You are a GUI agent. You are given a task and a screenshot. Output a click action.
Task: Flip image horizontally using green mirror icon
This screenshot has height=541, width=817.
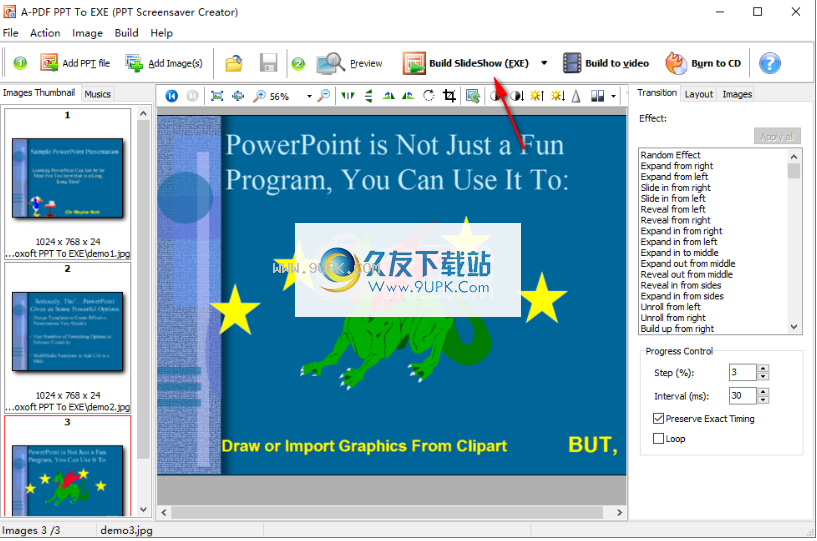(348, 95)
